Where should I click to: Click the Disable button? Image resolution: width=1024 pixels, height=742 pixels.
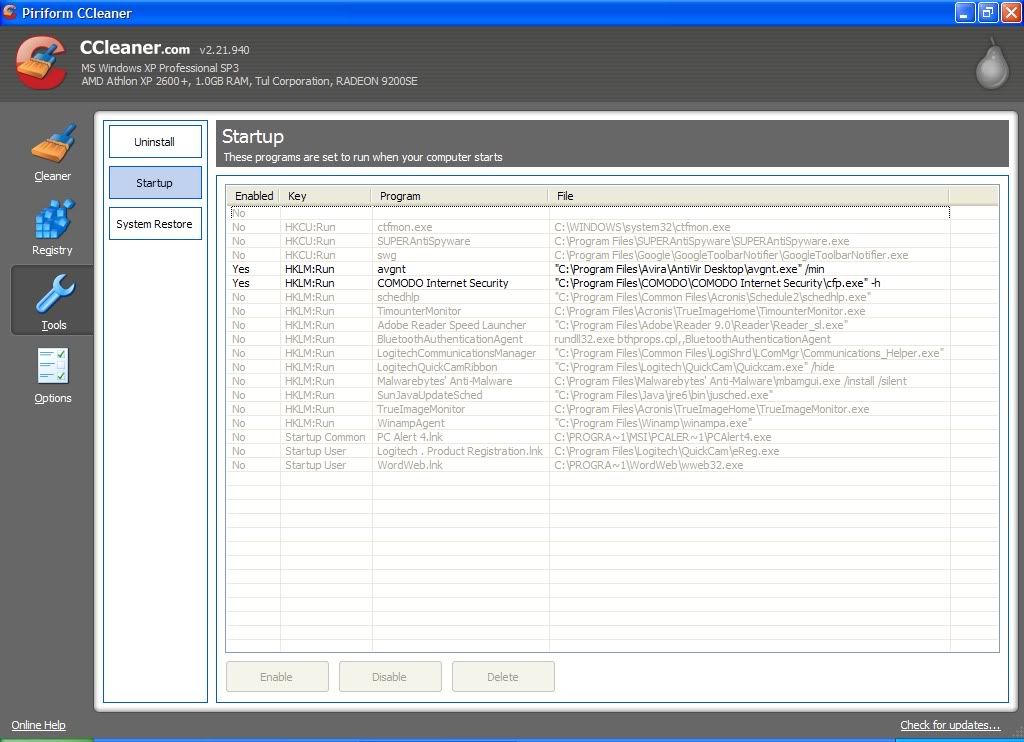tap(389, 677)
